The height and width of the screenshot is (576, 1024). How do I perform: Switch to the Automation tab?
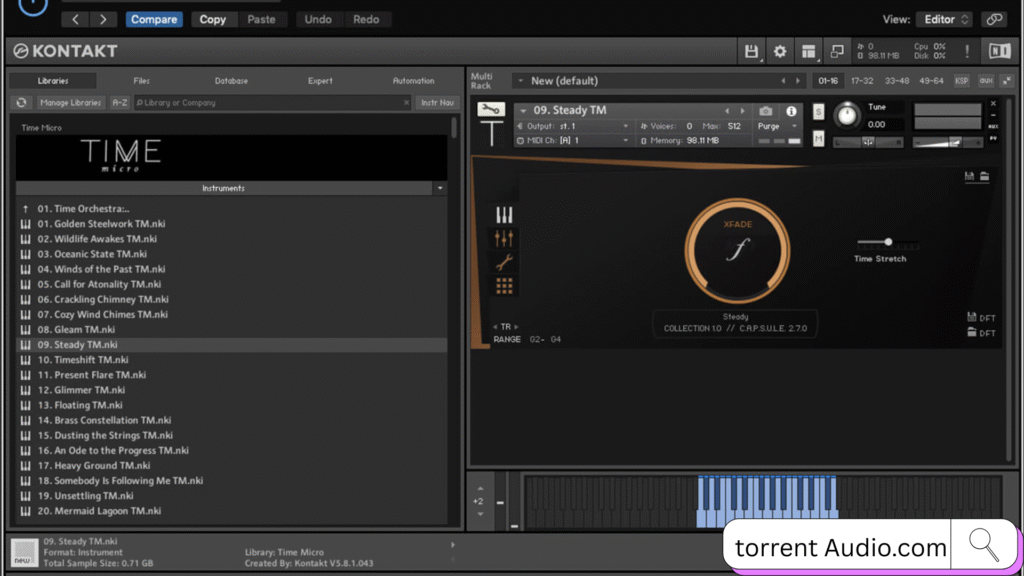click(x=413, y=81)
